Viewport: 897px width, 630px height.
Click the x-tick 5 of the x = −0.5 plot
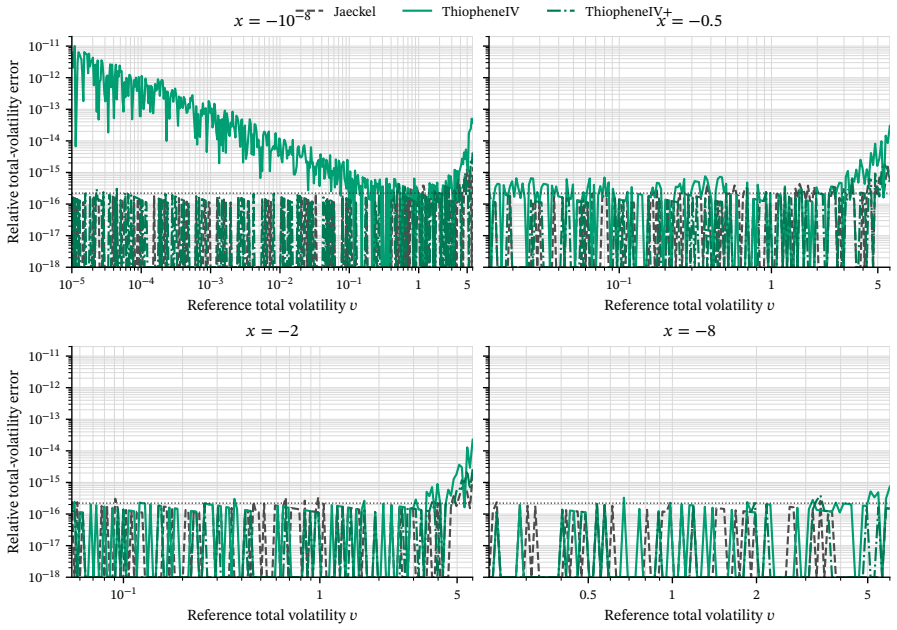tap(878, 284)
